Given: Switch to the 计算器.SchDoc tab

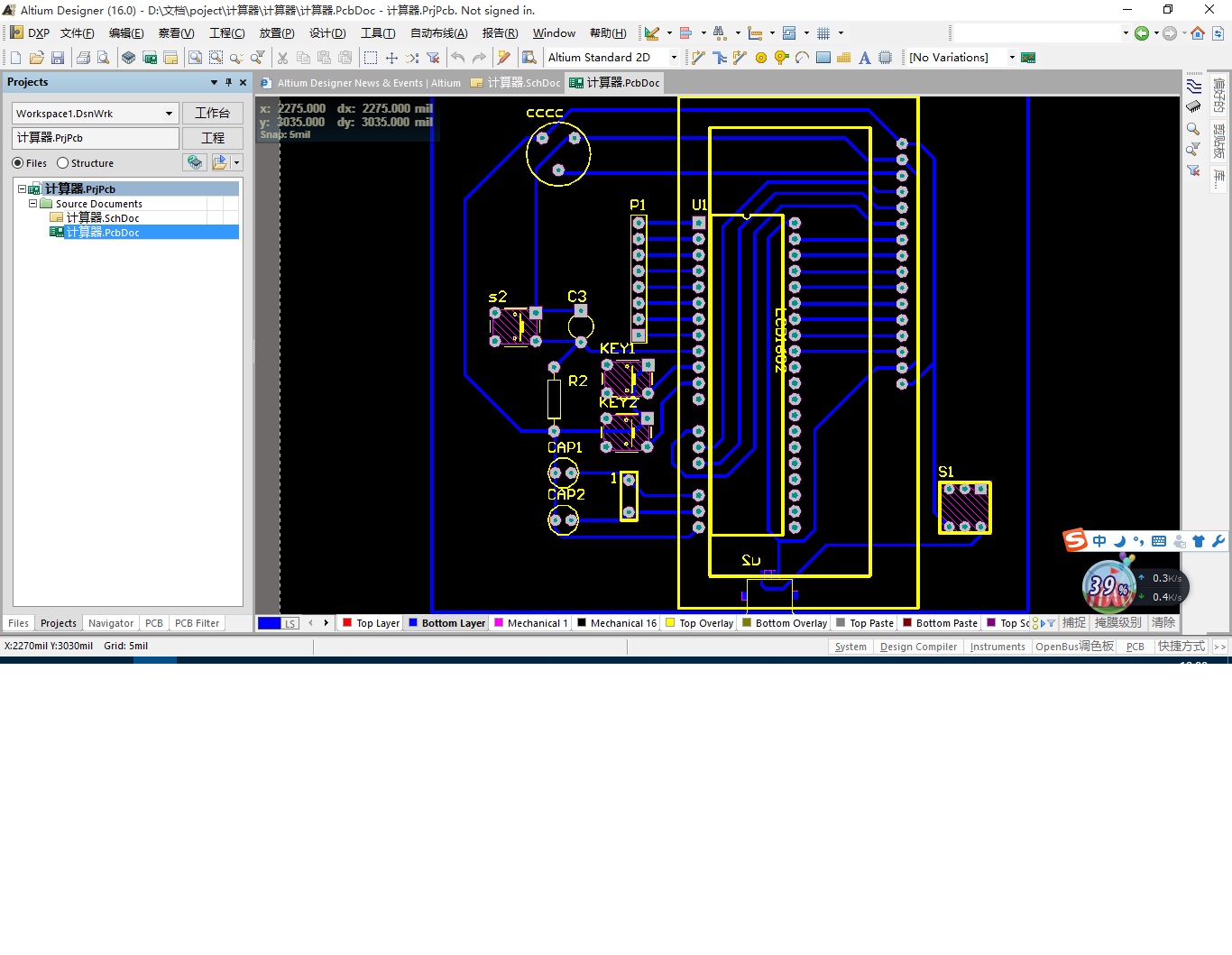Looking at the screenshot, I should (x=516, y=83).
